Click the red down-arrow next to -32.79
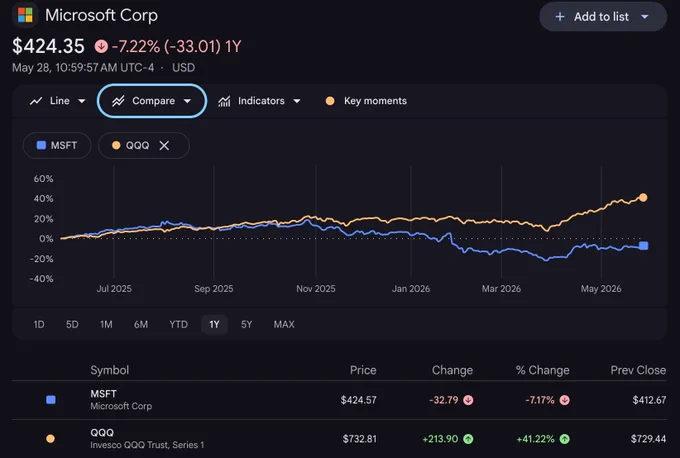This screenshot has height=458, width=680. [x=468, y=400]
